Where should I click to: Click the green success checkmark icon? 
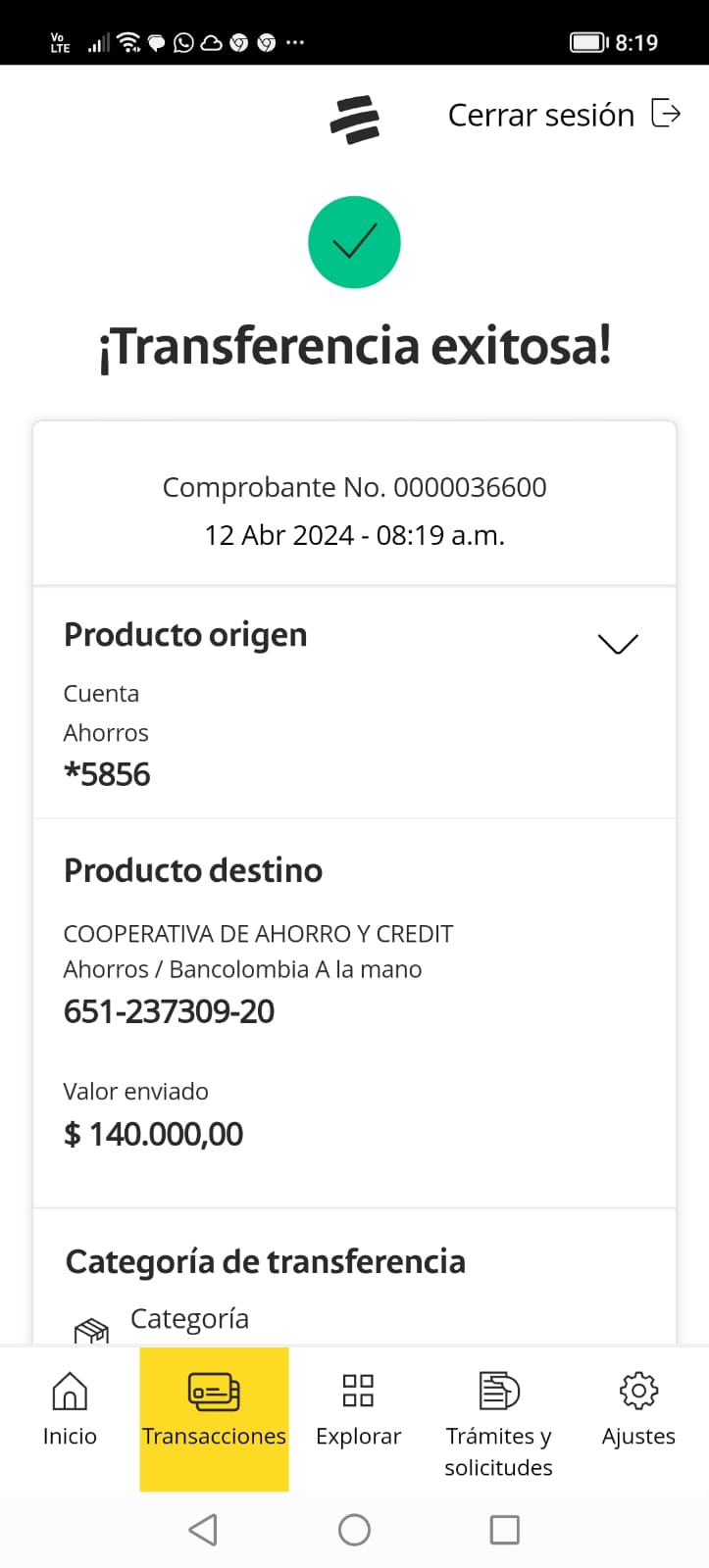coord(354,242)
